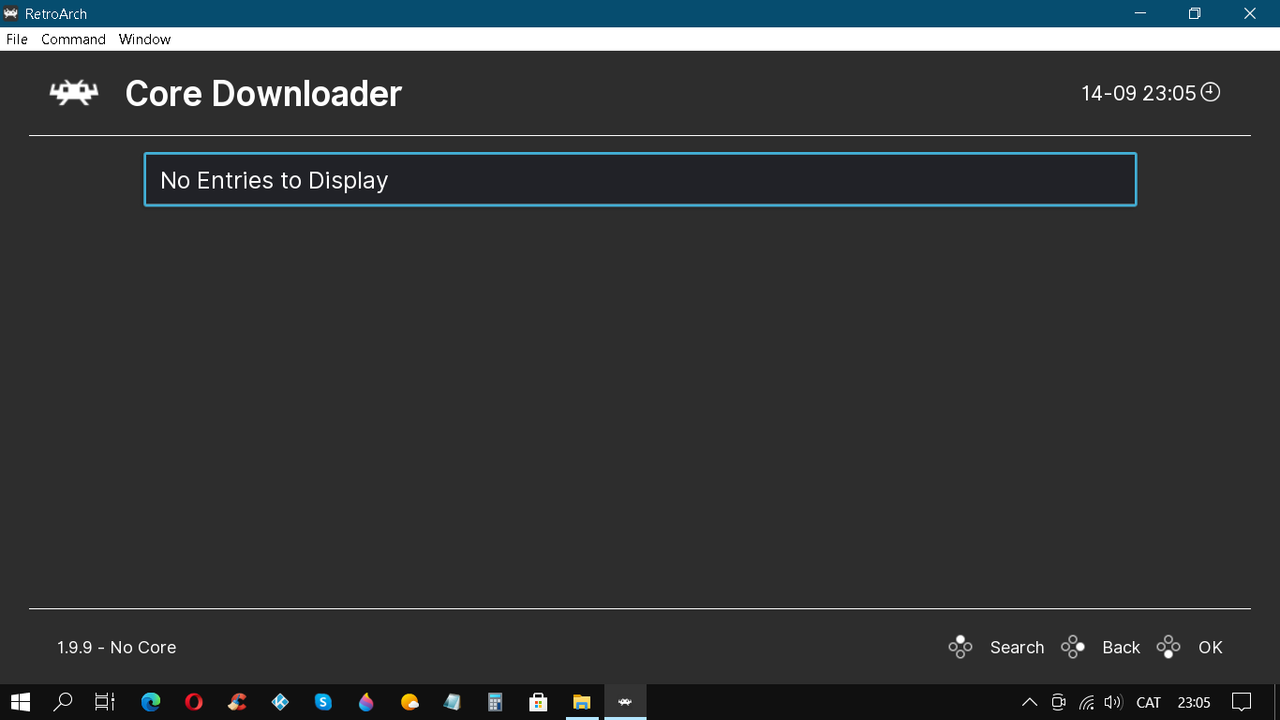
Task: Open the Window menu
Action: (145, 39)
